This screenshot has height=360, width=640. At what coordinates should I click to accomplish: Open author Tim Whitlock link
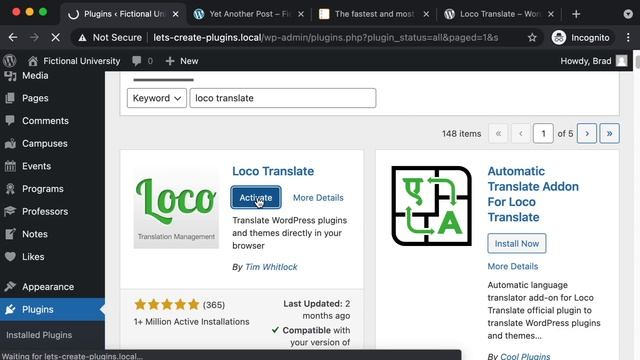271,267
